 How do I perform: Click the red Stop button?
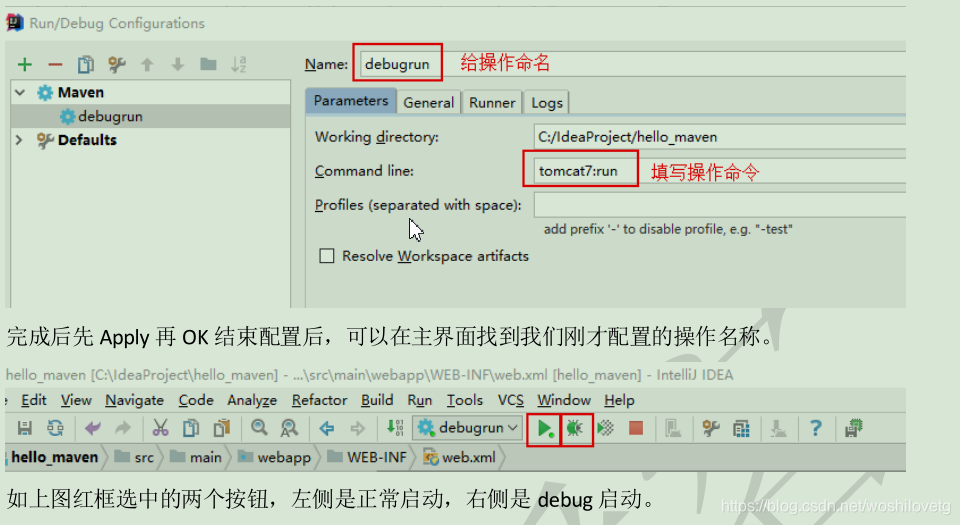click(x=636, y=428)
